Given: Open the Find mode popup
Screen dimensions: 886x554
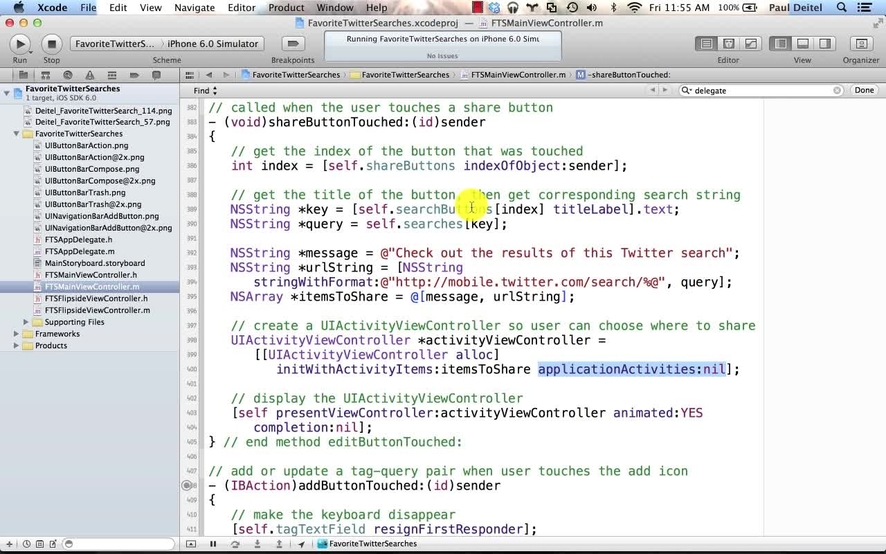Looking at the screenshot, I should click(x=205, y=90).
